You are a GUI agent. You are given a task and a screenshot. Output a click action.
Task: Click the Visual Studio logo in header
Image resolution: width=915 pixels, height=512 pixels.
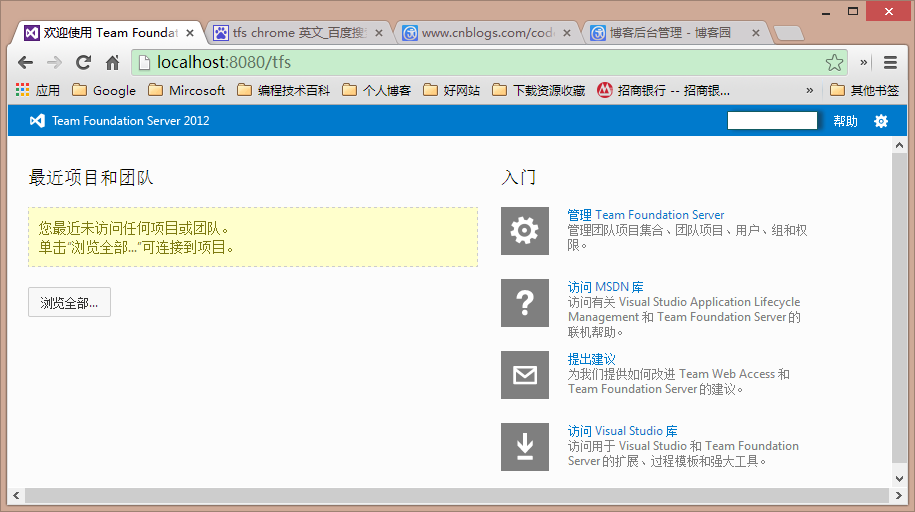pos(37,121)
